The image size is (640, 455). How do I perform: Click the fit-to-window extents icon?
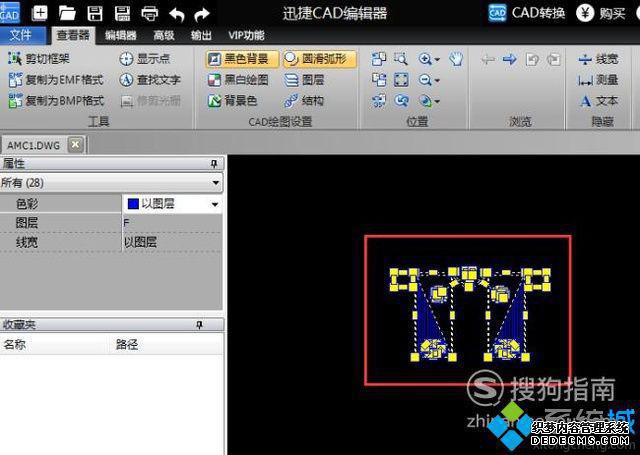tap(401, 80)
